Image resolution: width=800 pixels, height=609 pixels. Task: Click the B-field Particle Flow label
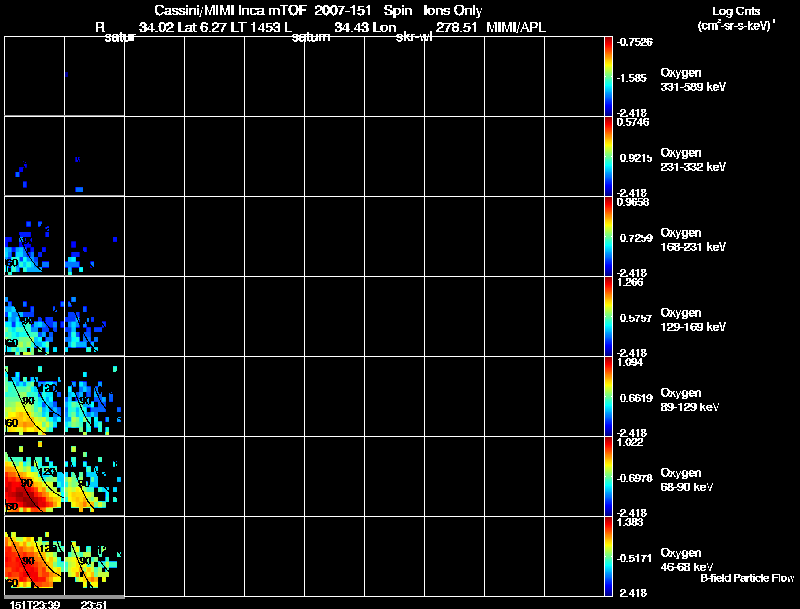click(x=747, y=578)
